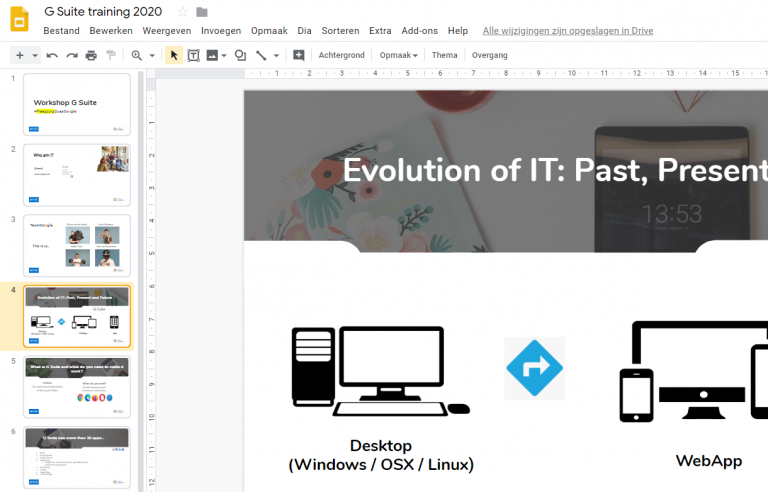Add a comment with toolbar icon
768x492 pixels.
tap(298, 55)
